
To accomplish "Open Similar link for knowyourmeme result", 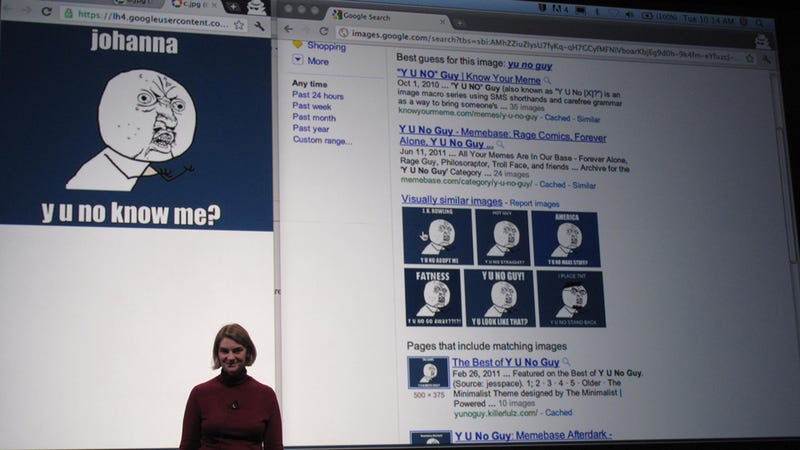I will coord(588,119).
